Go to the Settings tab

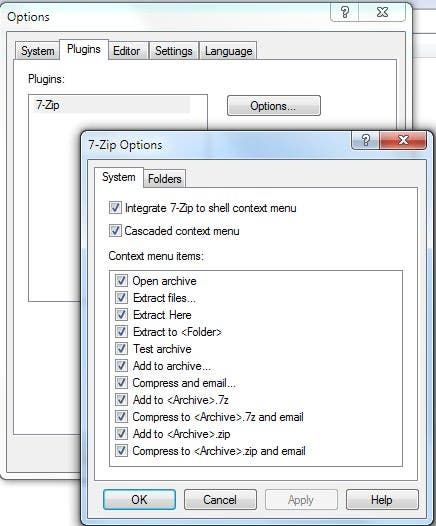173,51
